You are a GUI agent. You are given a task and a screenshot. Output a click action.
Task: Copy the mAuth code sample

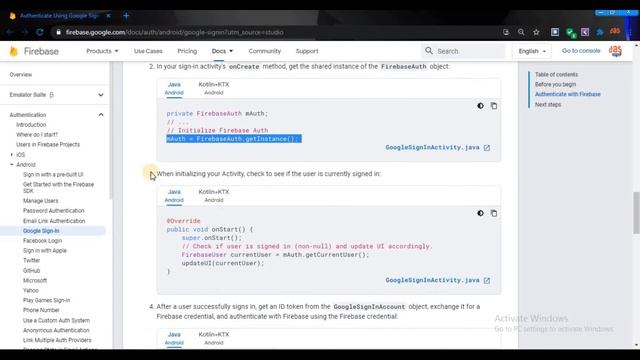(494, 106)
